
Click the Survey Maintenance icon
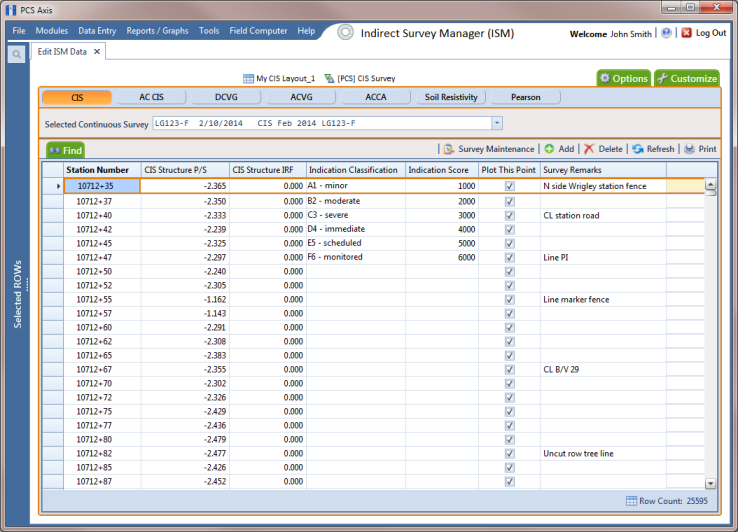click(x=449, y=149)
